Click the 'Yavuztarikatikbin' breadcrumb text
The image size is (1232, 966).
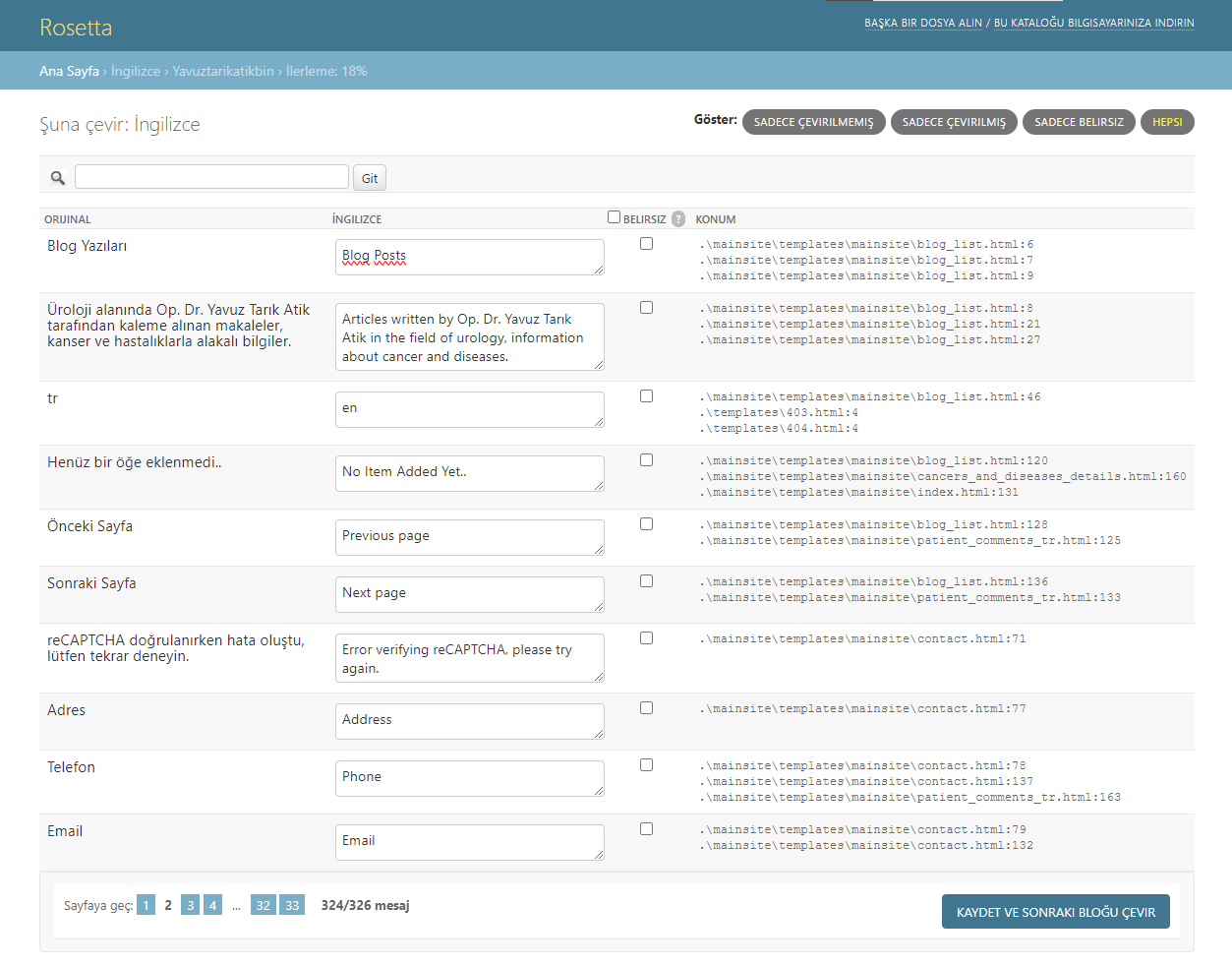(x=223, y=71)
